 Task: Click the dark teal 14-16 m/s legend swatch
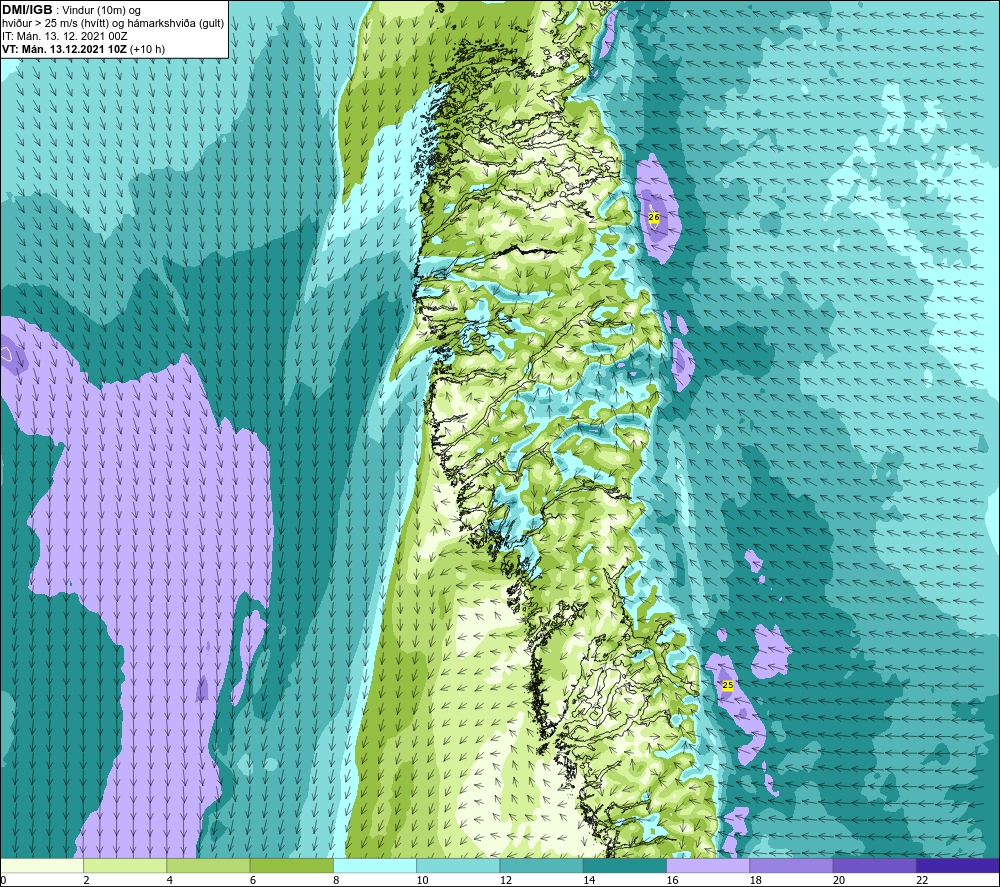pyautogui.click(x=624, y=865)
